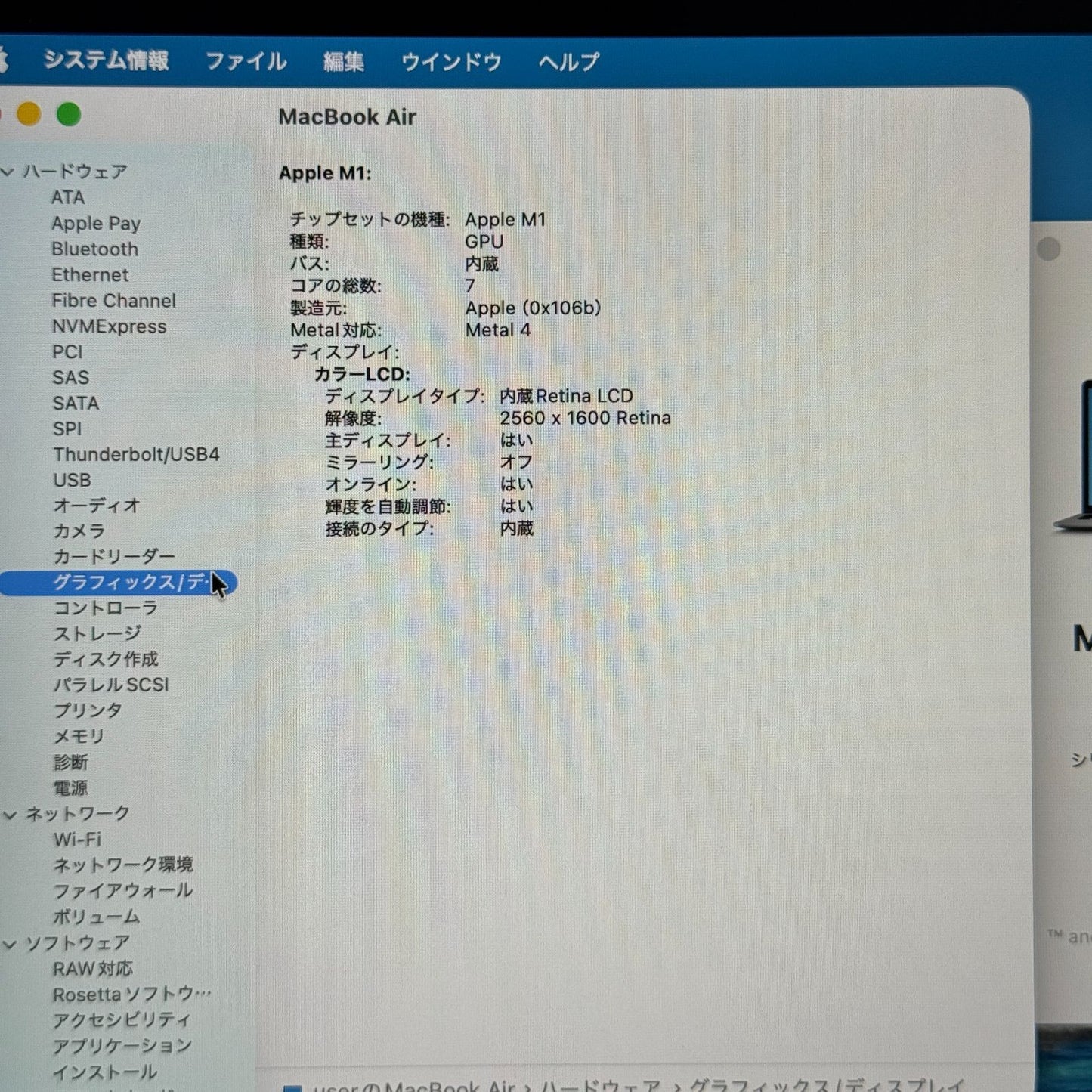Screen dimensions: 1092x1092
Task: Open the ヘルプ menu
Action: click(569, 61)
